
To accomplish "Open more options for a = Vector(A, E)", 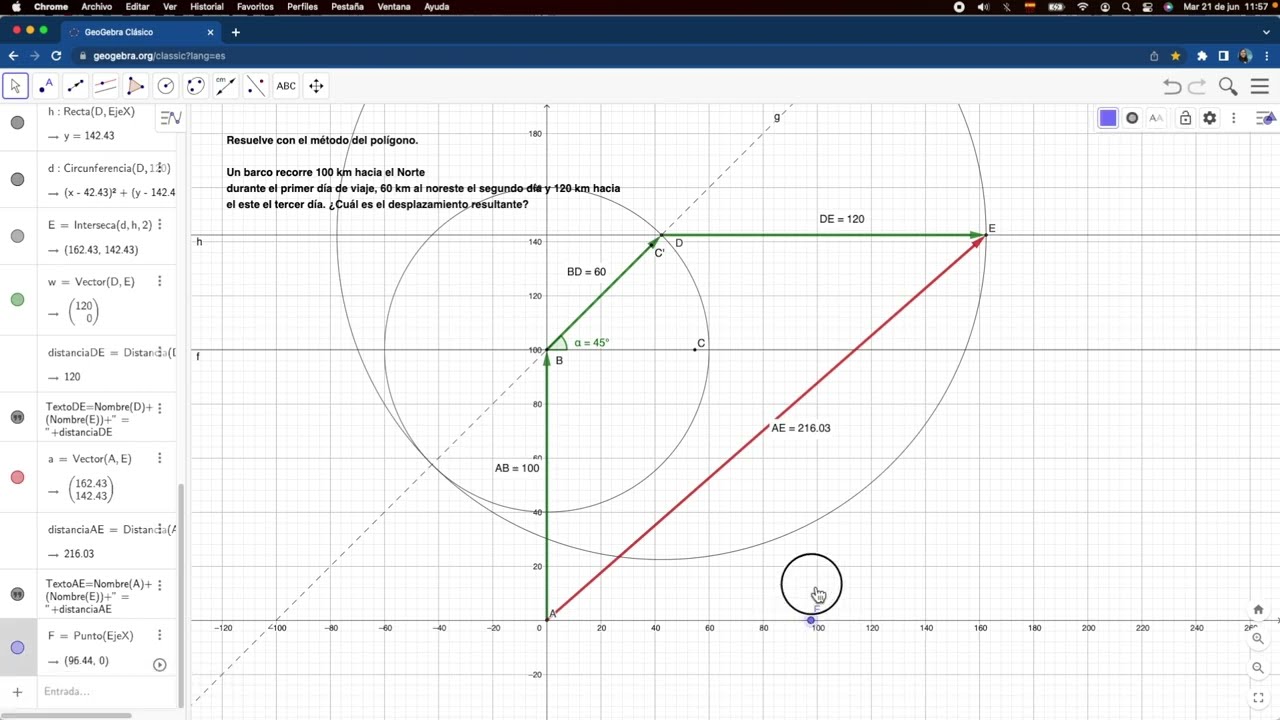I will 159,459.
